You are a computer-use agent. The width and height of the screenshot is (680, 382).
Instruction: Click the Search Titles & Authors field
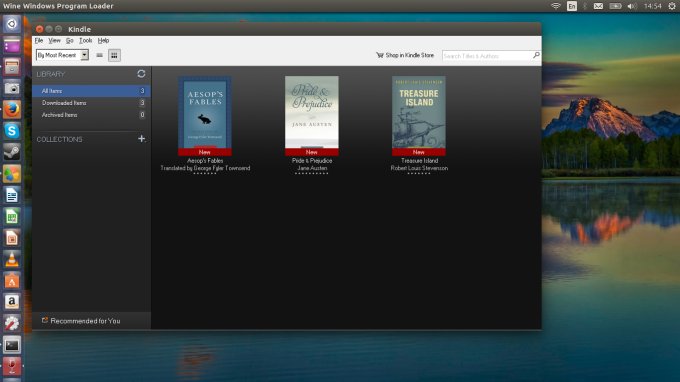487,56
